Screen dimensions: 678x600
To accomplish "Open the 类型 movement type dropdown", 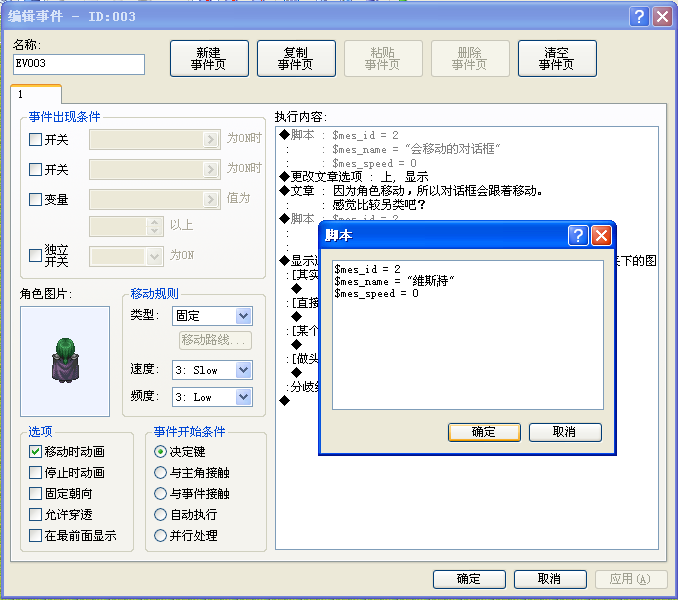I will click(x=243, y=316).
